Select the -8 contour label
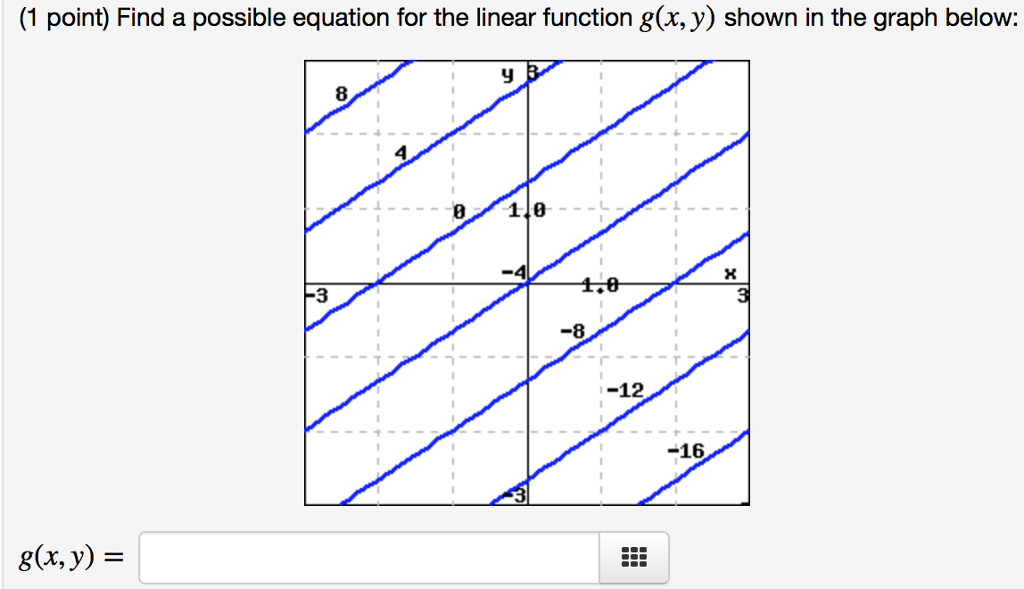Viewport: 1024px width, 589px height. tap(571, 329)
